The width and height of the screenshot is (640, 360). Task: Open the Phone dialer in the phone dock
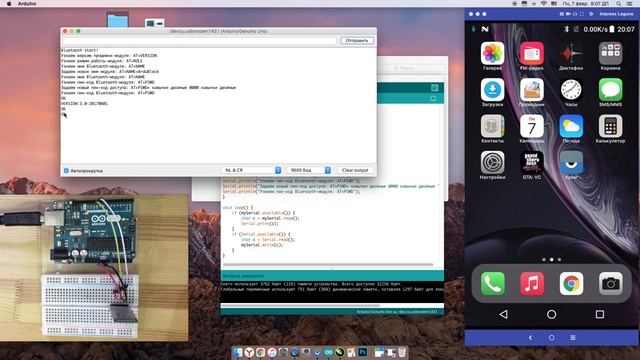tap(493, 283)
